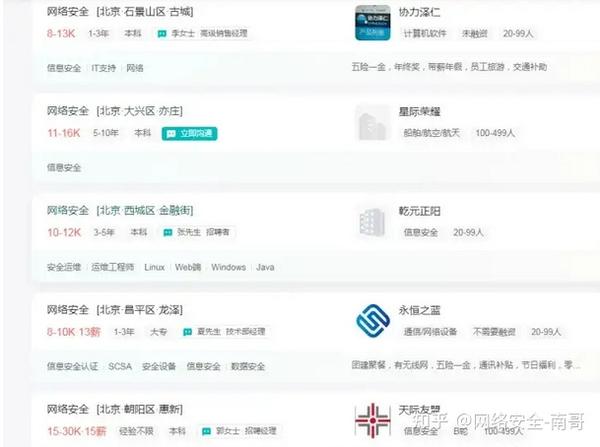Open company name 星际荣耀
The image size is (600, 447).
point(419,112)
